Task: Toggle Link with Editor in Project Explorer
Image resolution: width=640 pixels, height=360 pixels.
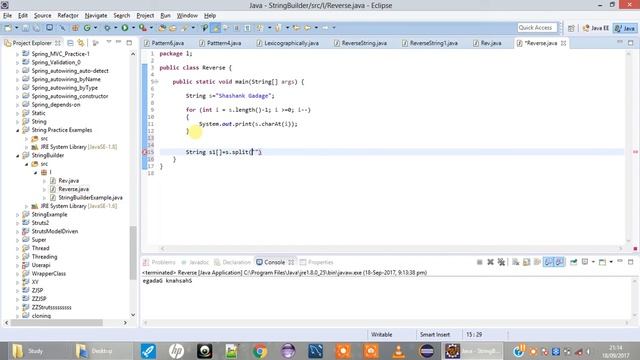Action: tap(81, 43)
